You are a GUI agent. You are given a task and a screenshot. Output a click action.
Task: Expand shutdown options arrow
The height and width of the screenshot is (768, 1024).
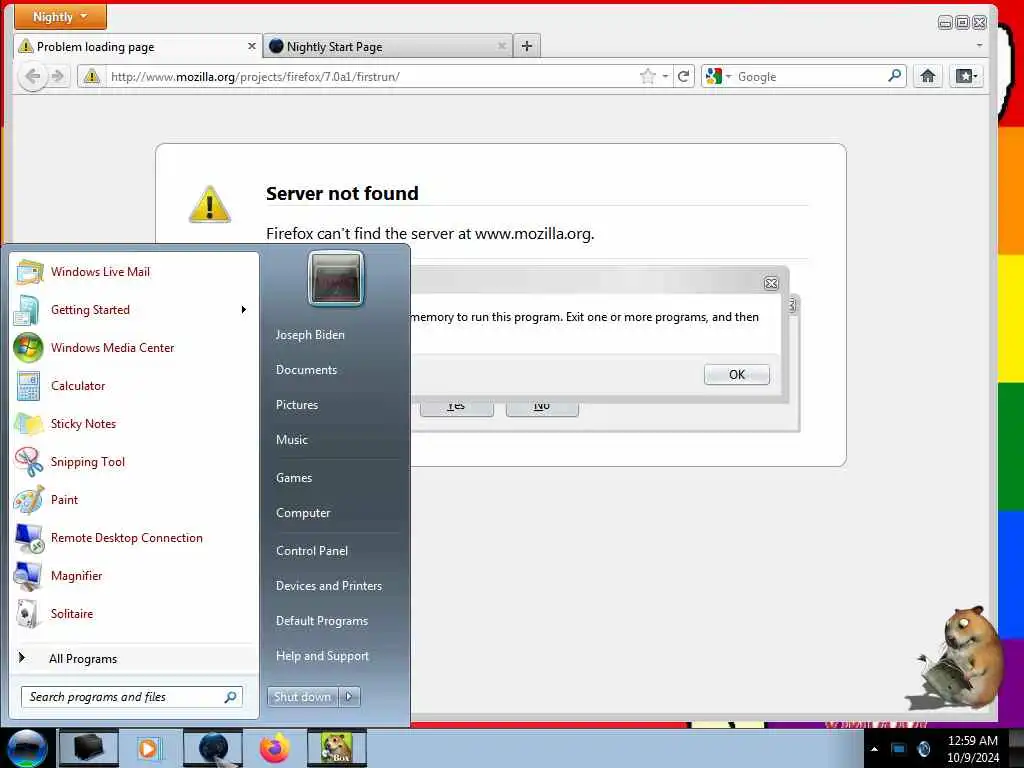coord(349,697)
